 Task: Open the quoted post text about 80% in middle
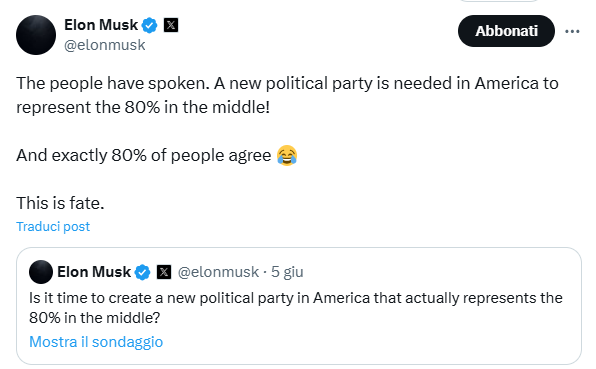[296, 308]
